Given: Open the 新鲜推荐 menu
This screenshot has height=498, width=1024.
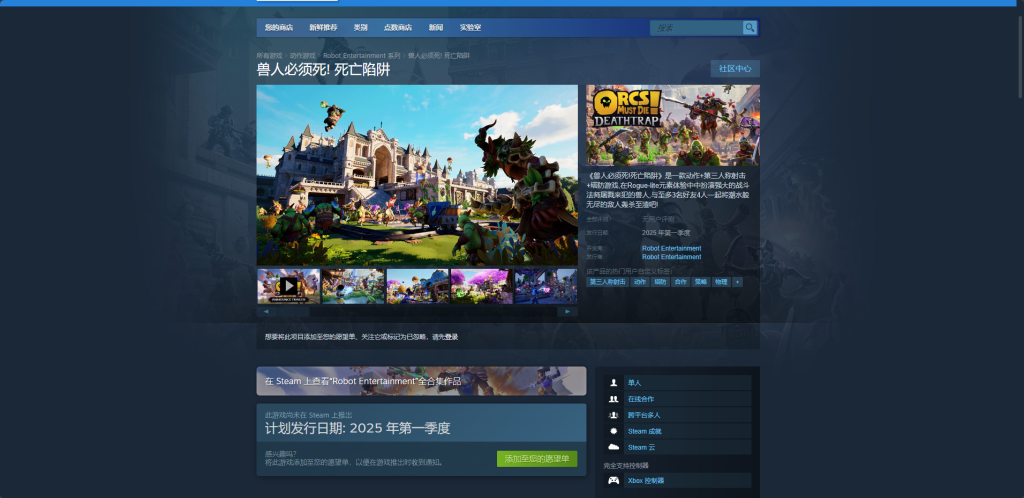Looking at the screenshot, I should (x=323, y=27).
